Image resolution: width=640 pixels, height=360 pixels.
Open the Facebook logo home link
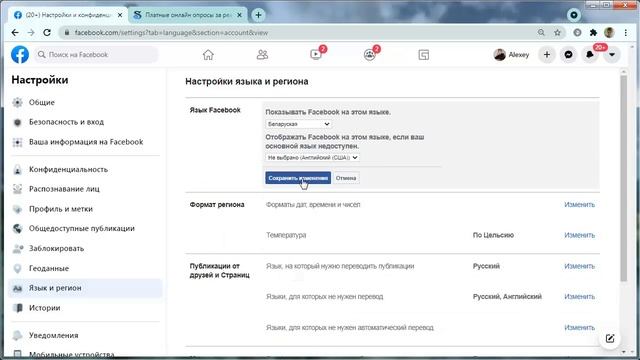(x=20, y=55)
